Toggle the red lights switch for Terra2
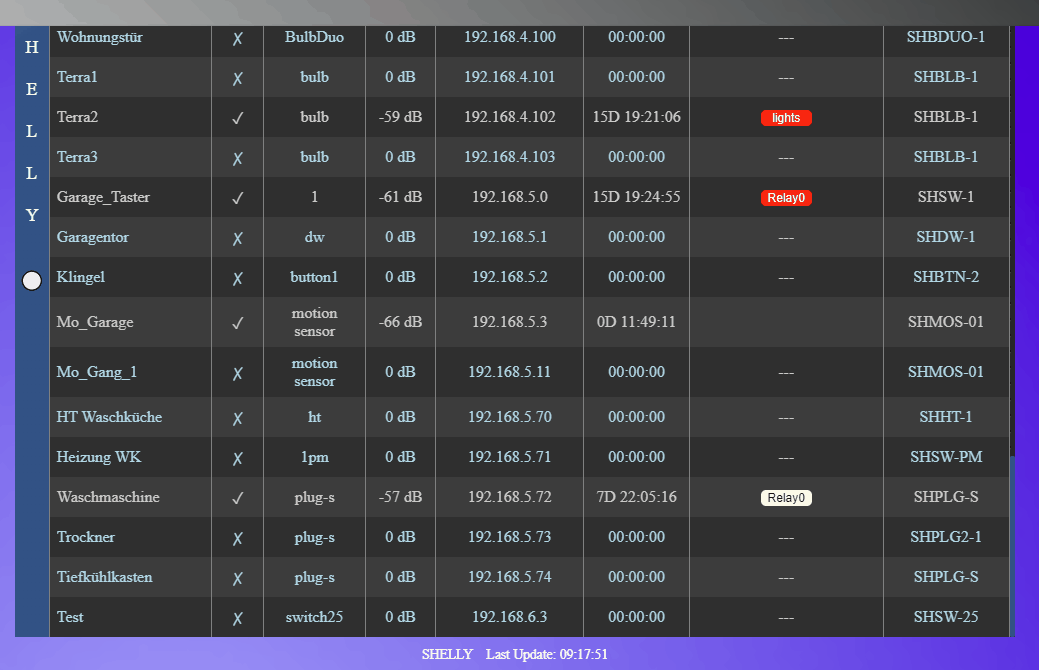 [786, 118]
